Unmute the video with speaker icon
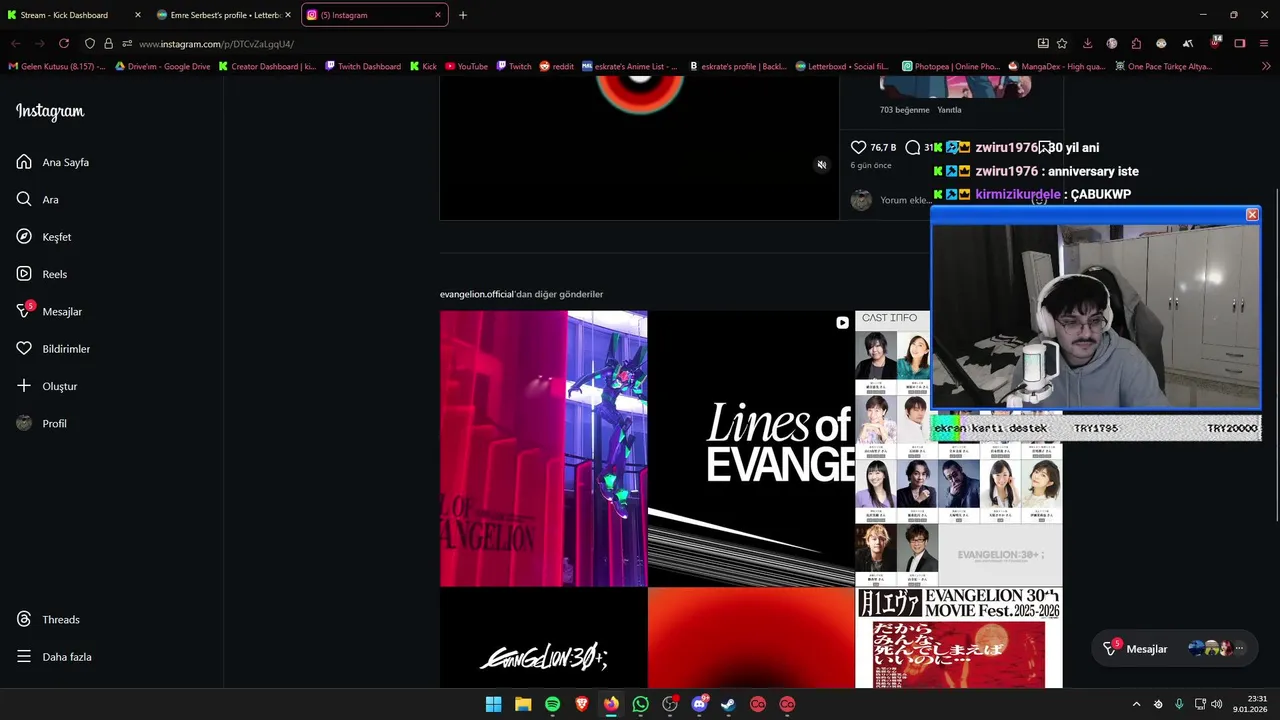Screen dimensions: 1280x720 pos(822,165)
